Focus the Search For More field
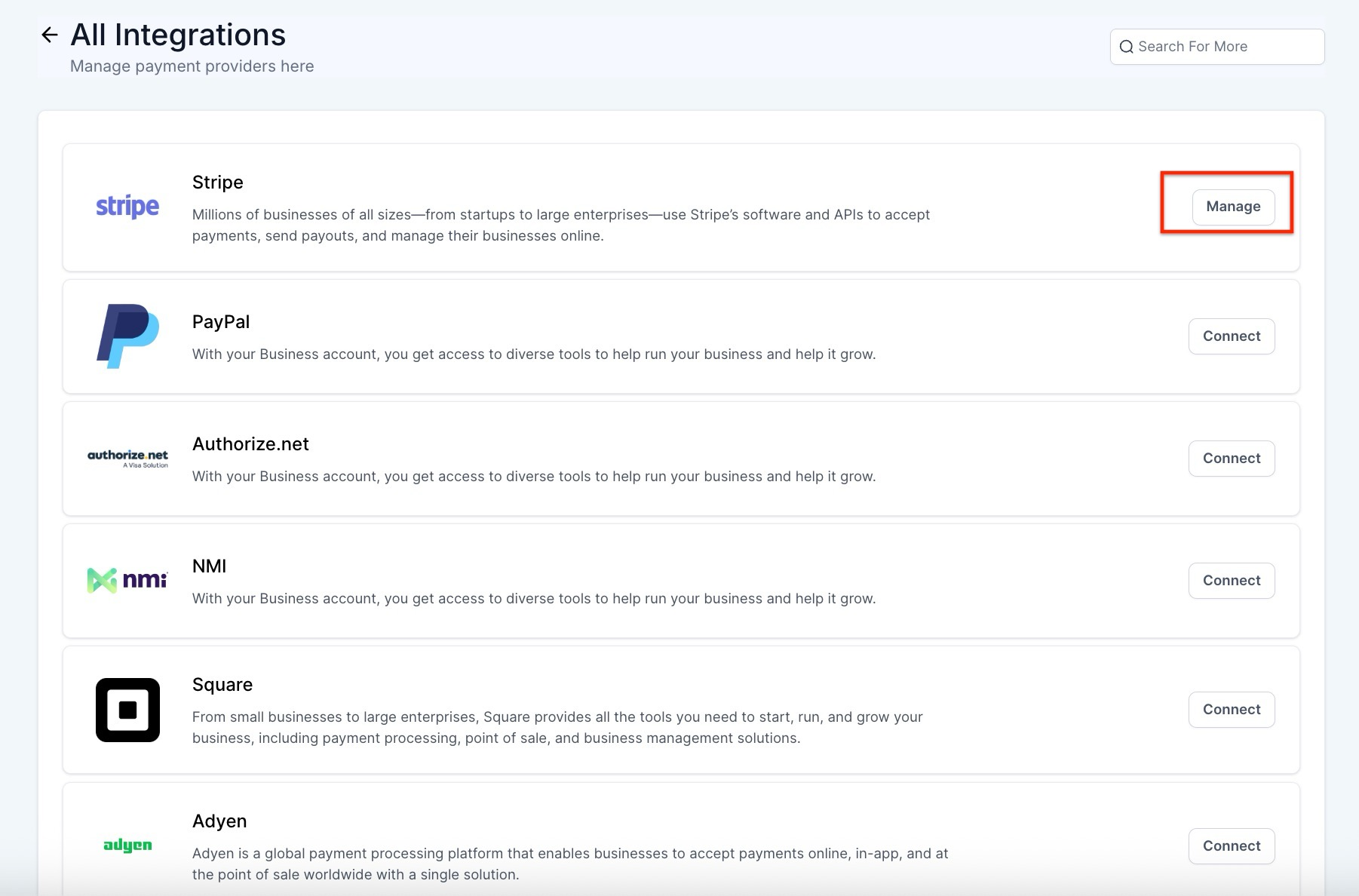The image size is (1359, 896). [1217, 47]
